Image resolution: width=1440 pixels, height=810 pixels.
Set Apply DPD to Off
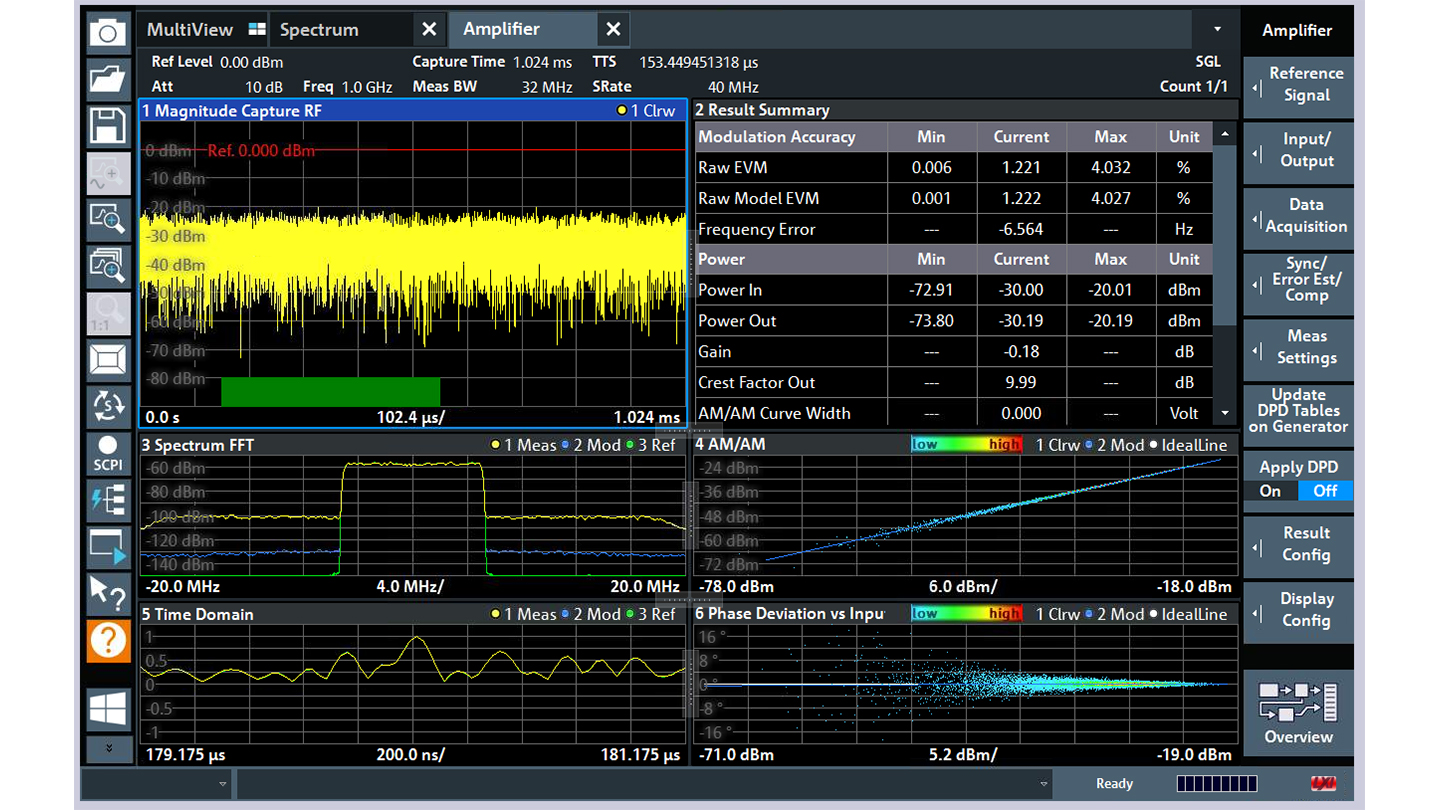coord(1325,491)
